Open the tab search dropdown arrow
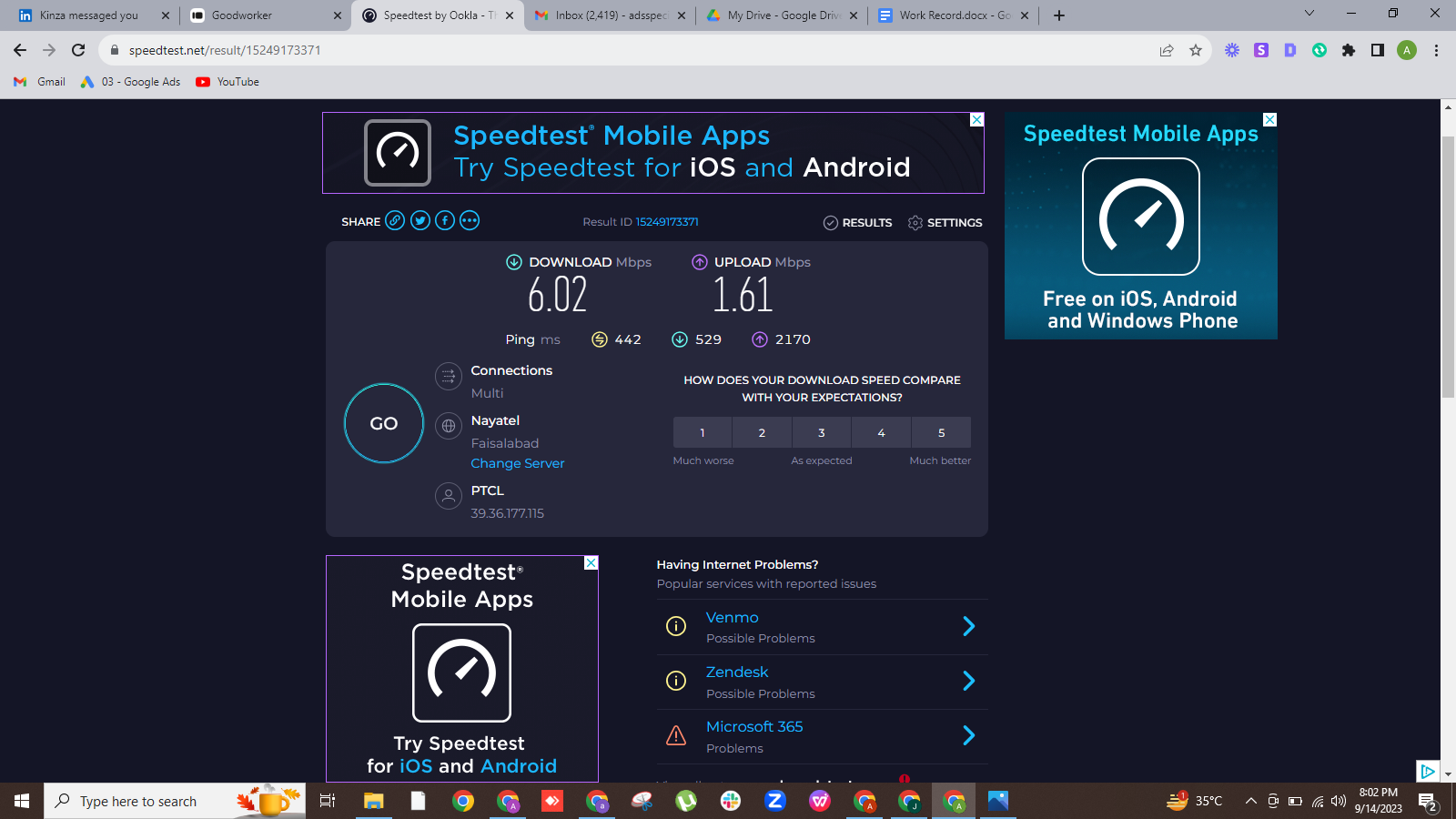This screenshot has width=1456, height=819. tap(1309, 13)
